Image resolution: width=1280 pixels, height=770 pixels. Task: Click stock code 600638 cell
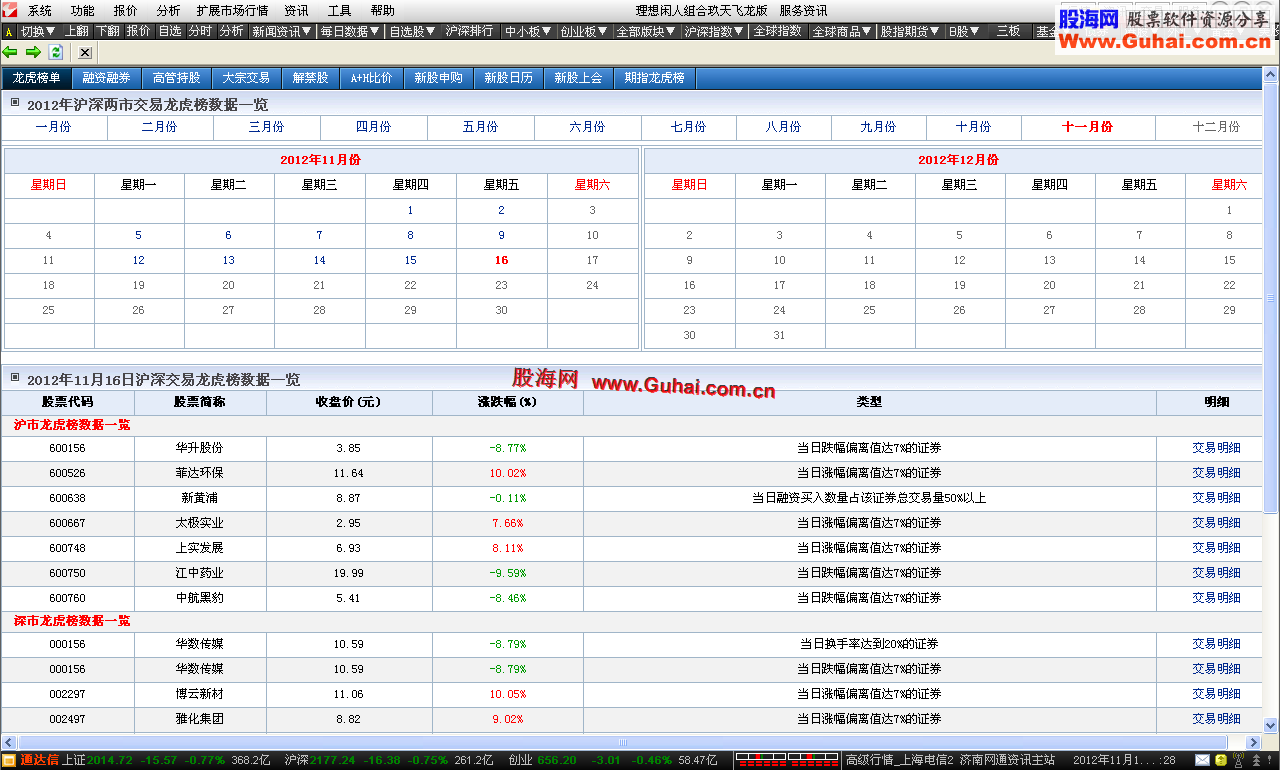[67, 498]
